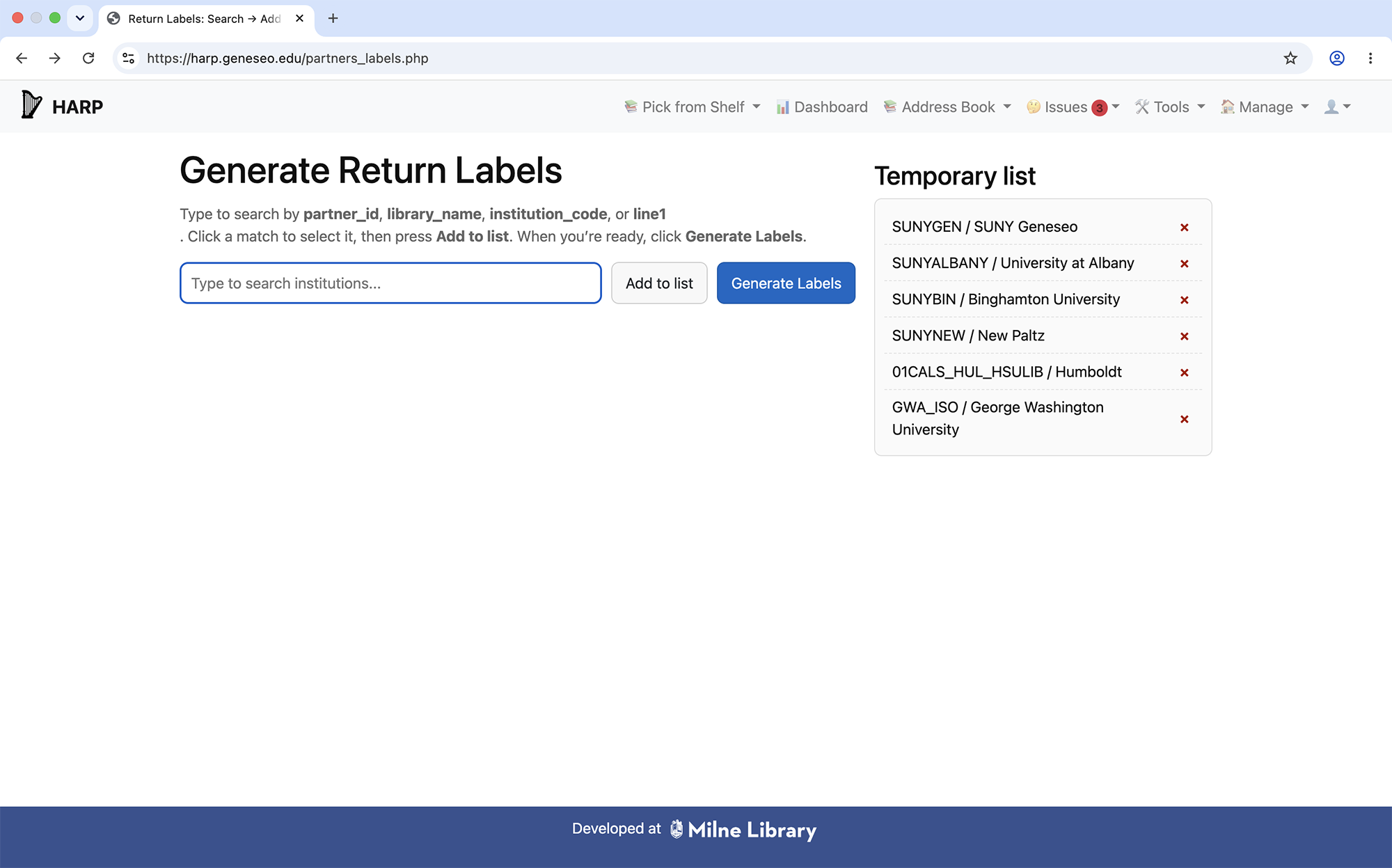The width and height of the screenshot is (1392, 868).
Task: Click the HARP harp logo icon
Action: pyautogui.click(x=31, y=105)
